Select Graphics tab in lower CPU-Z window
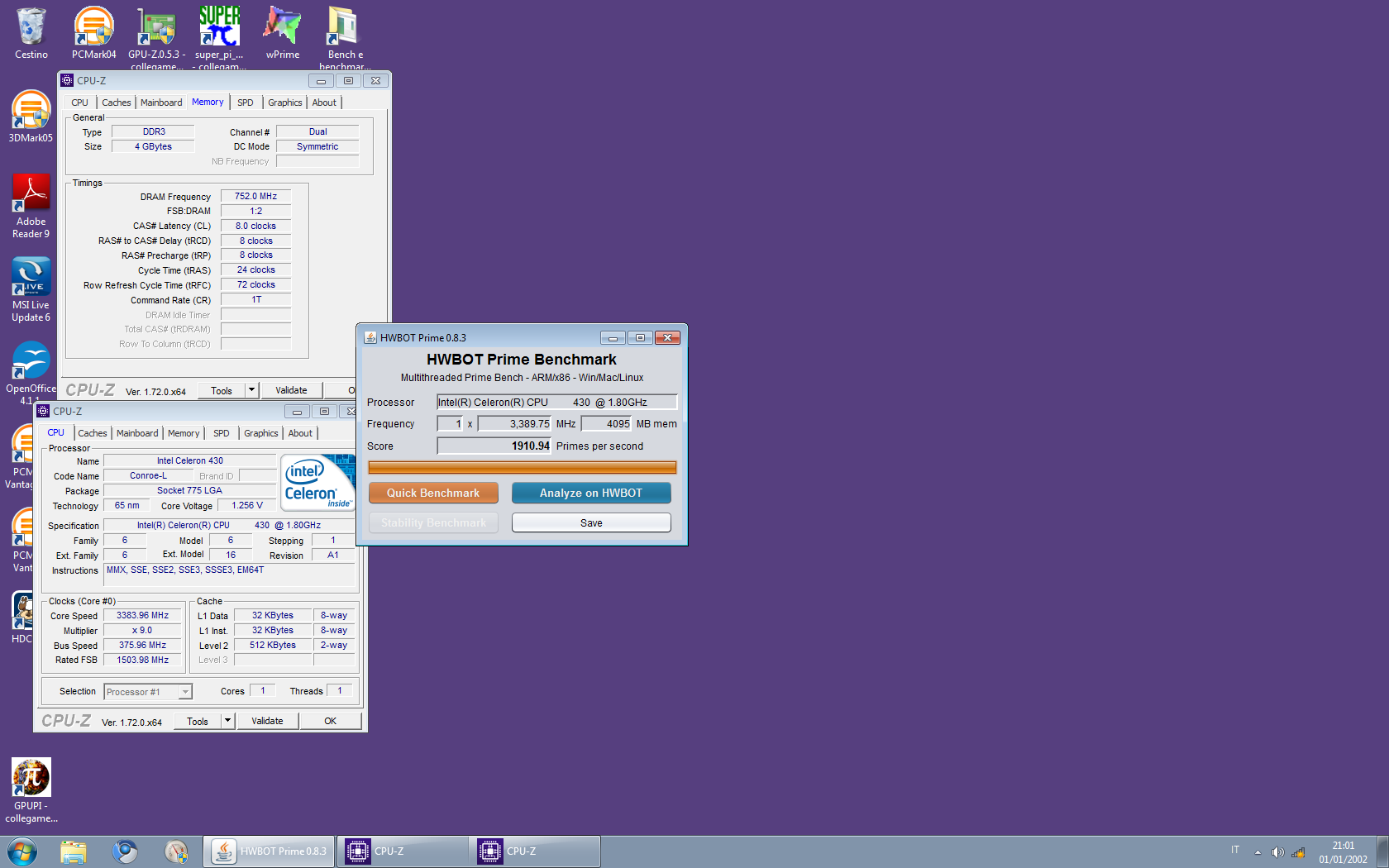Screen dimensions: 1389x868 point(261,433)
